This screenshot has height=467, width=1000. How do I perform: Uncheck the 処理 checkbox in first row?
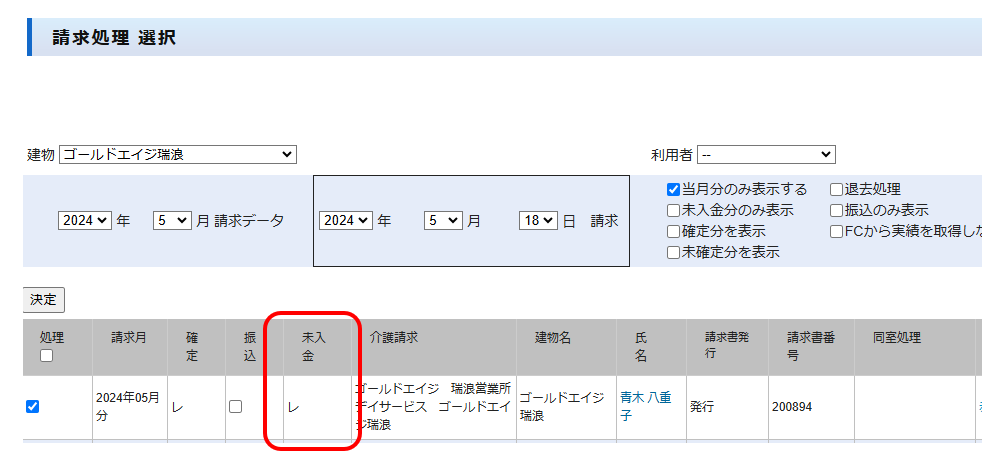pos(32,407)
